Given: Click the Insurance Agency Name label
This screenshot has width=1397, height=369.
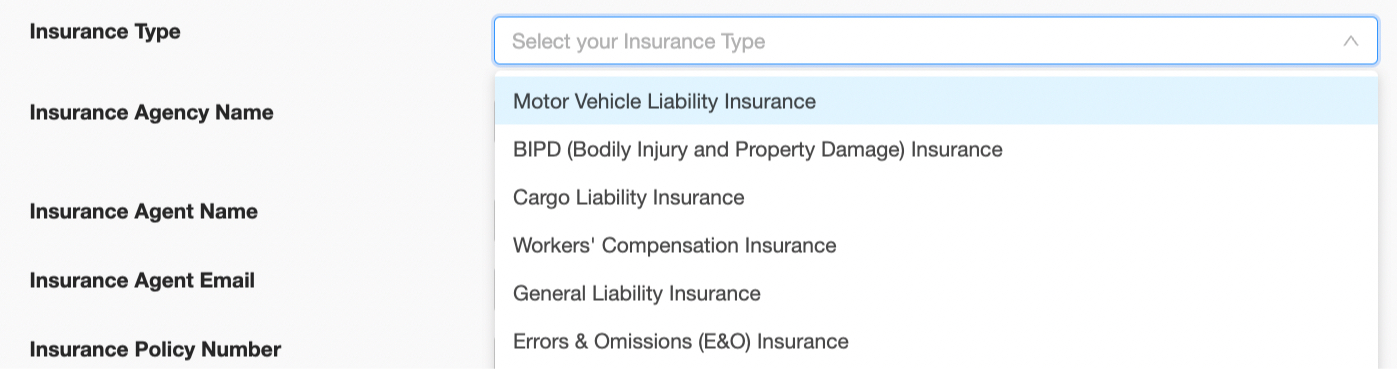Looking at the screenshot, I should [151, 113].
